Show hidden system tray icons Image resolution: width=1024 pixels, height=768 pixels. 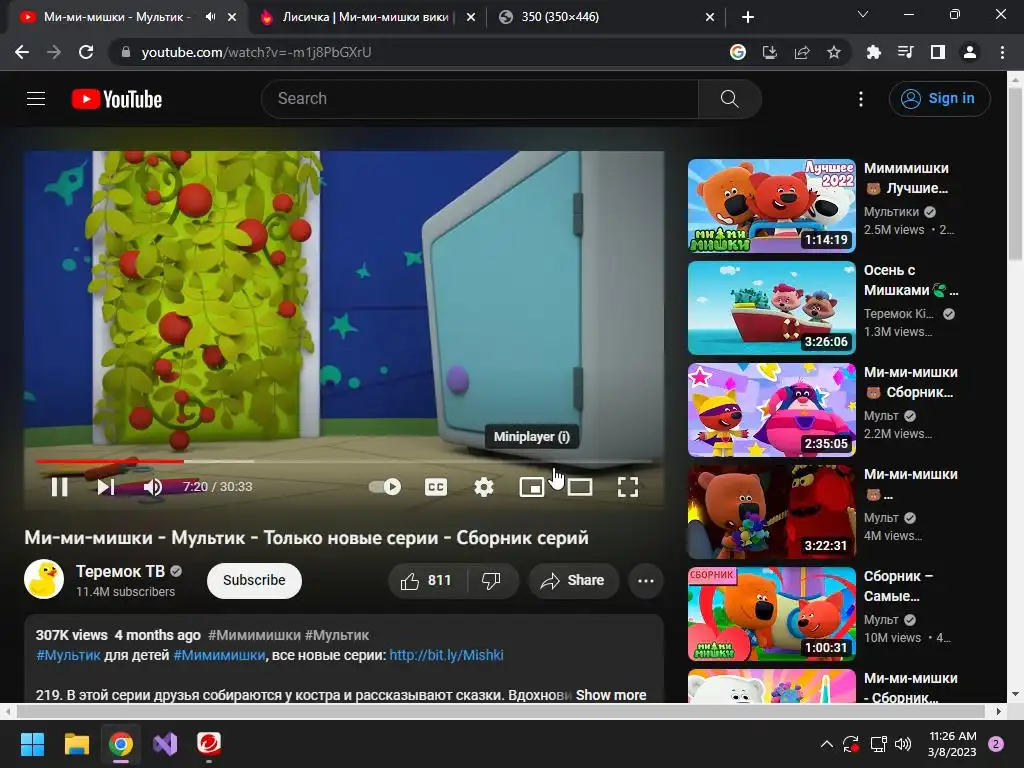click(826, 744)
